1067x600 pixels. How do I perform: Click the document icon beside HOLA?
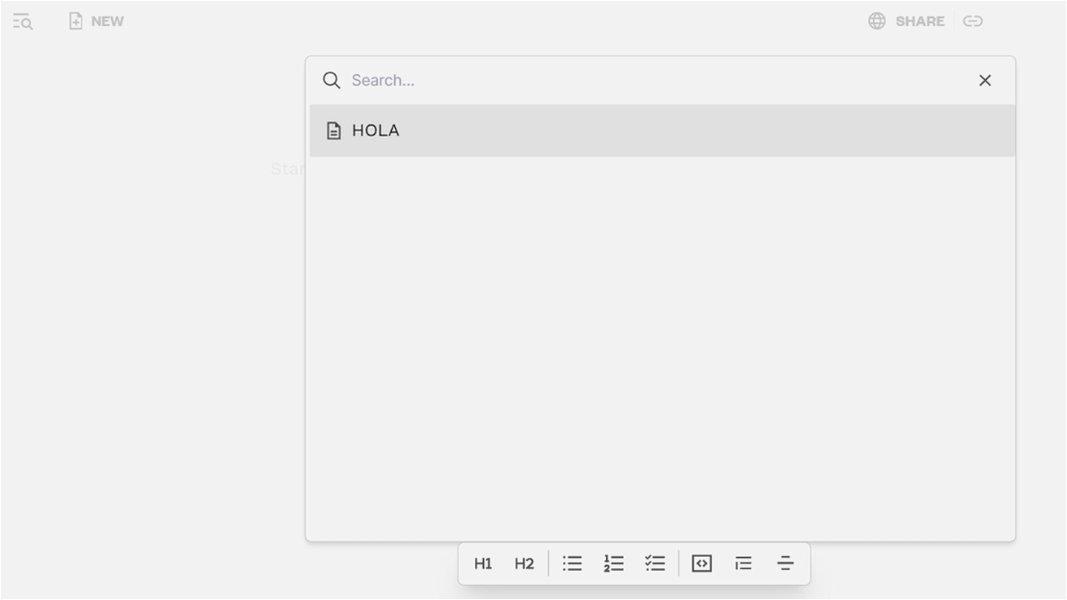pos(333,131)
